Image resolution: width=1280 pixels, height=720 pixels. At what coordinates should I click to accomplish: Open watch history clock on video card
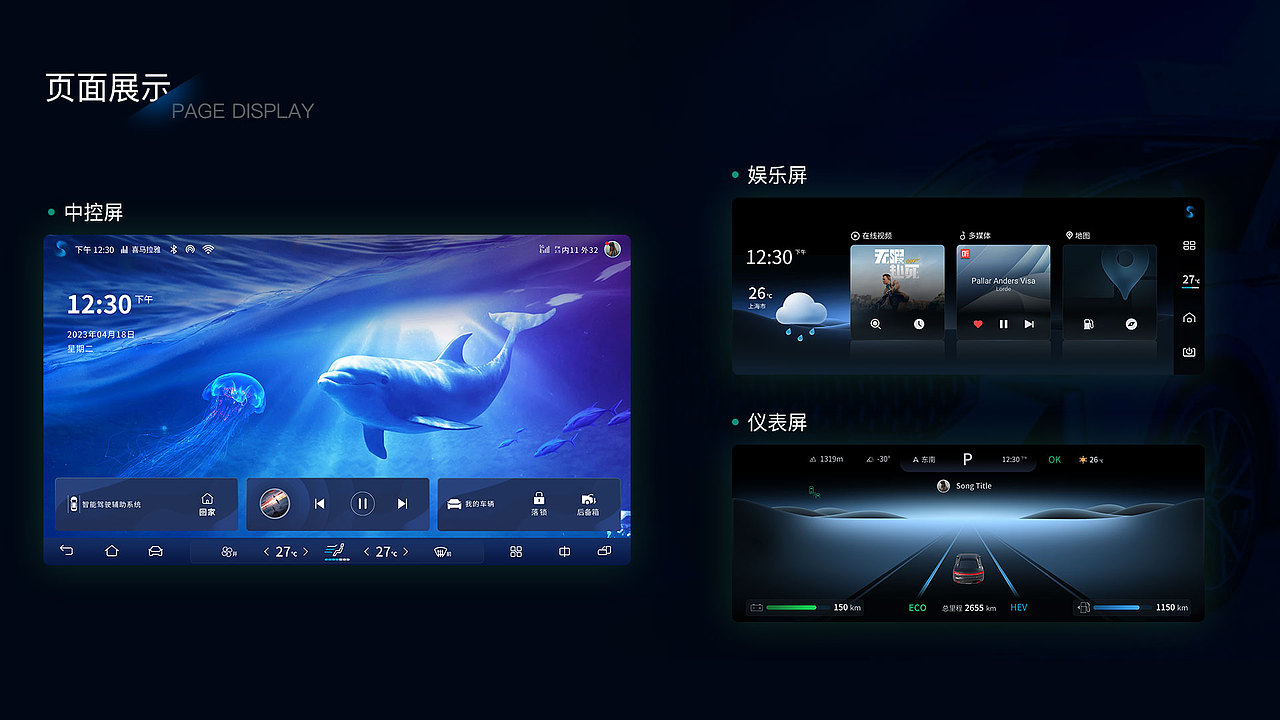919,324
